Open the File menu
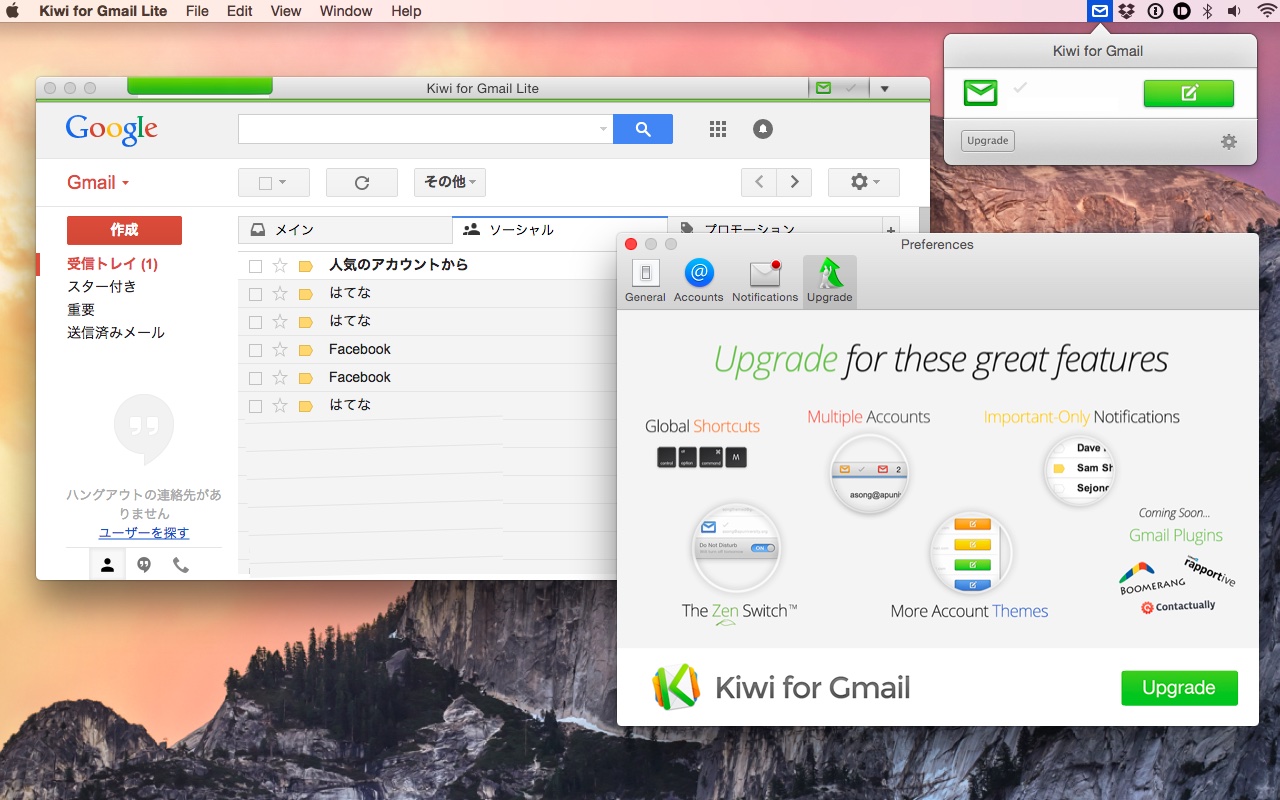 pos(197,11)
